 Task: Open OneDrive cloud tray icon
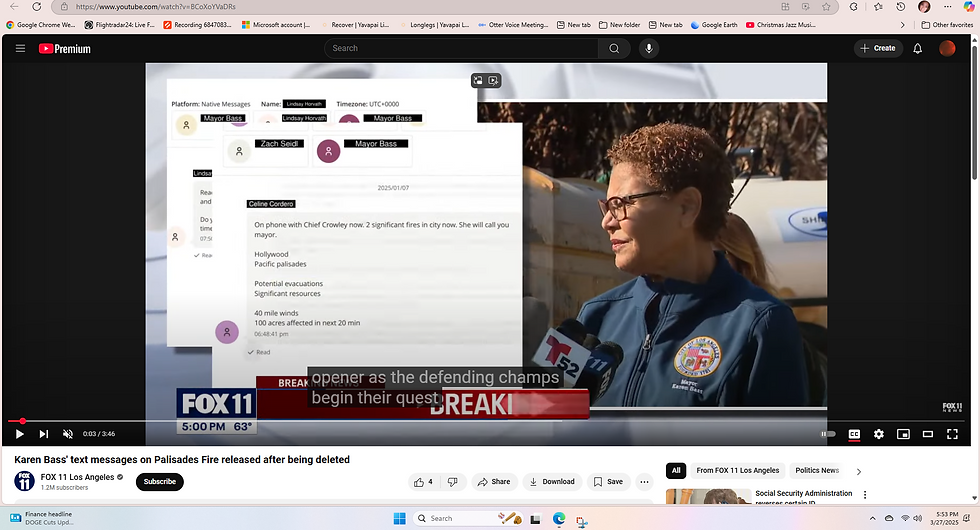(x=889, y=518)
